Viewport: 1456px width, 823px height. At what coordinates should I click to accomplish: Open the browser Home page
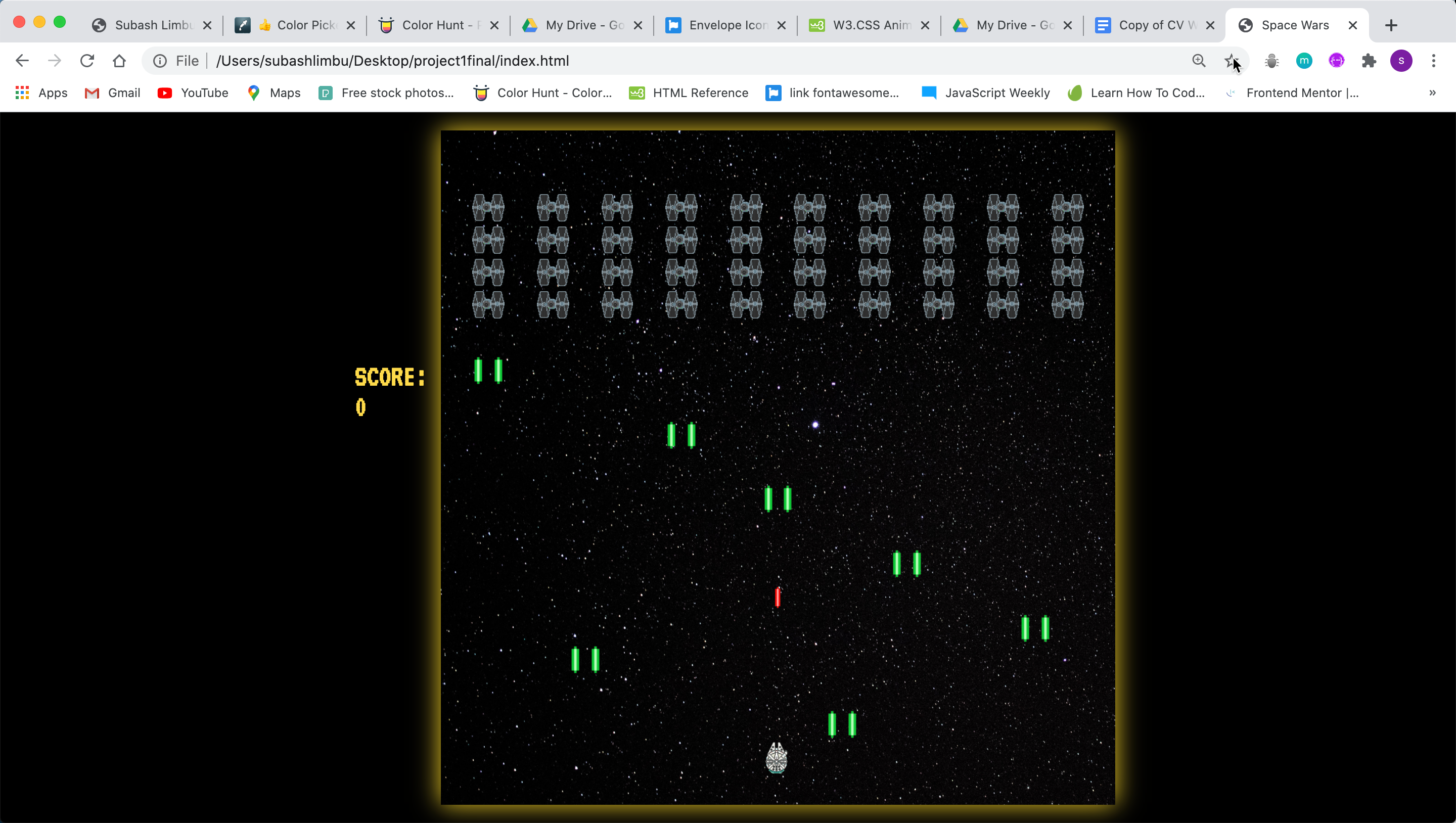point(119,61)
